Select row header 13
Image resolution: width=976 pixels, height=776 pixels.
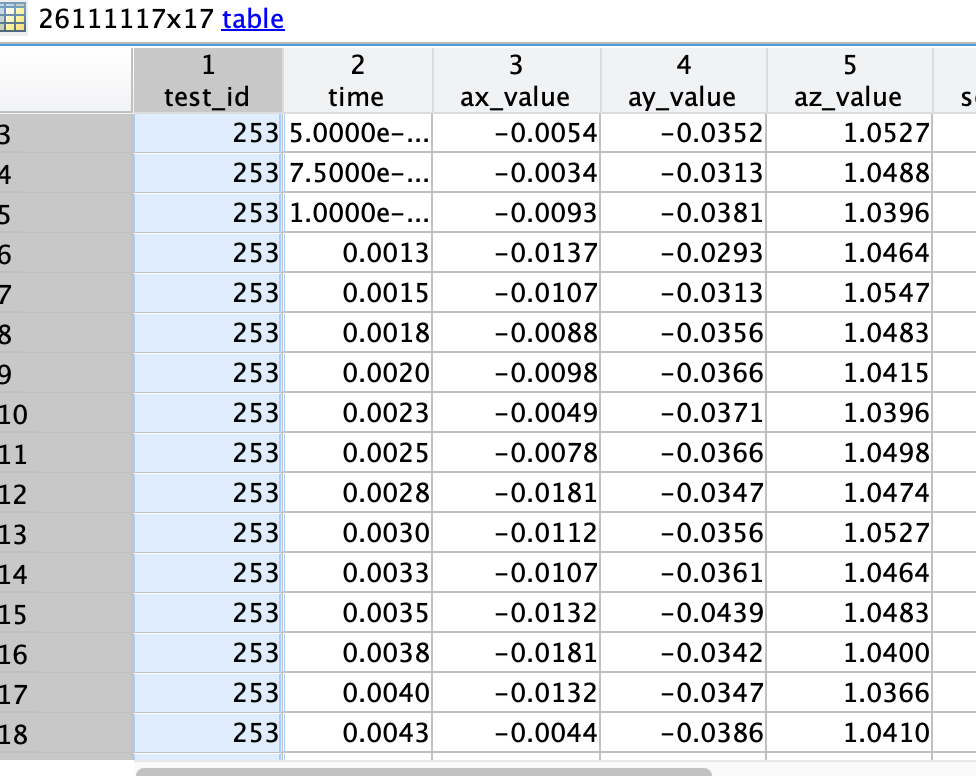pos(67,533)
